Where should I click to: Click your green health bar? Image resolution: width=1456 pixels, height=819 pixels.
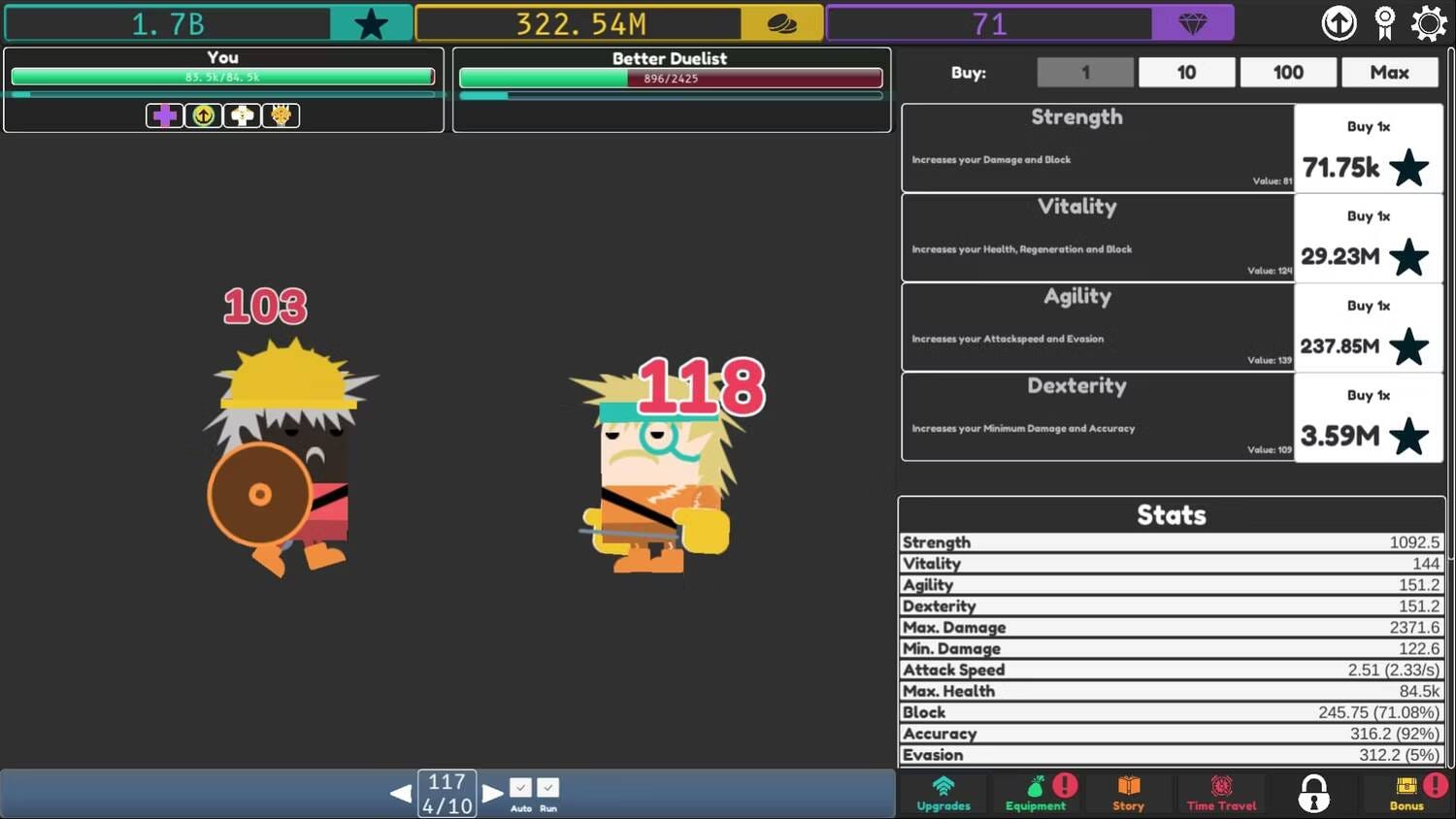coord(222,77)
